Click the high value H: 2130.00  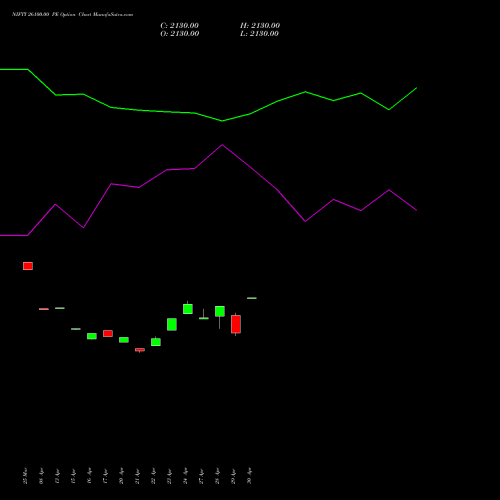click(260, 26)
